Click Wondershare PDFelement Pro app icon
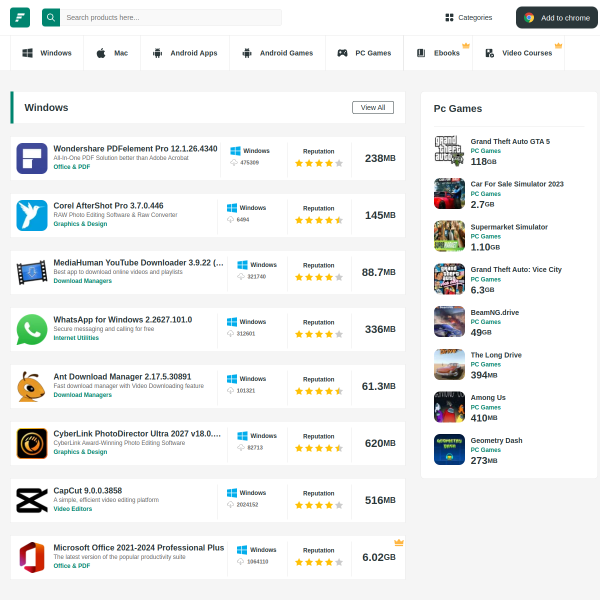 pyautogui.click(x=32, y=158)
